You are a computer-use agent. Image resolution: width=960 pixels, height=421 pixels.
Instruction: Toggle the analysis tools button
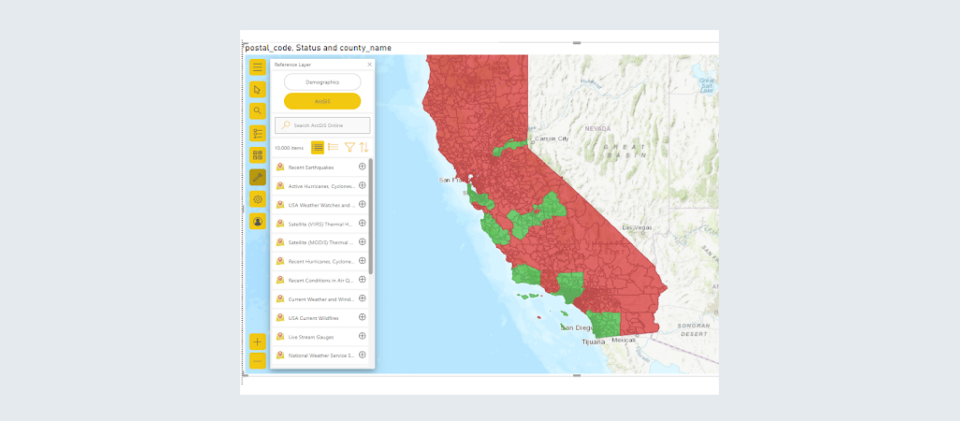258,177
